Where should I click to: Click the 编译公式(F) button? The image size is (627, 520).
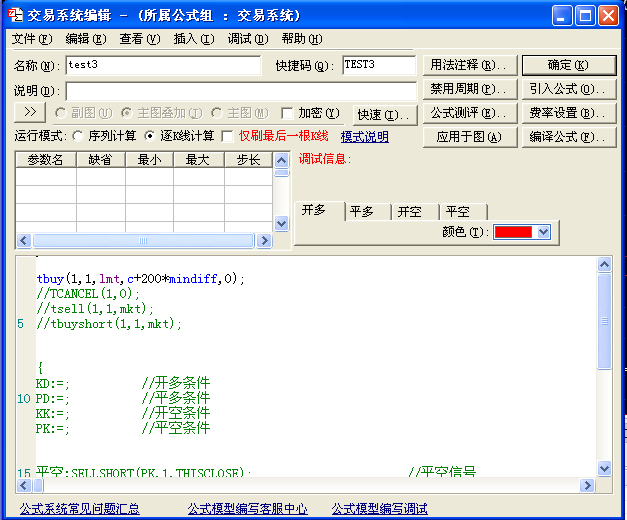click(x=568, y=137)
